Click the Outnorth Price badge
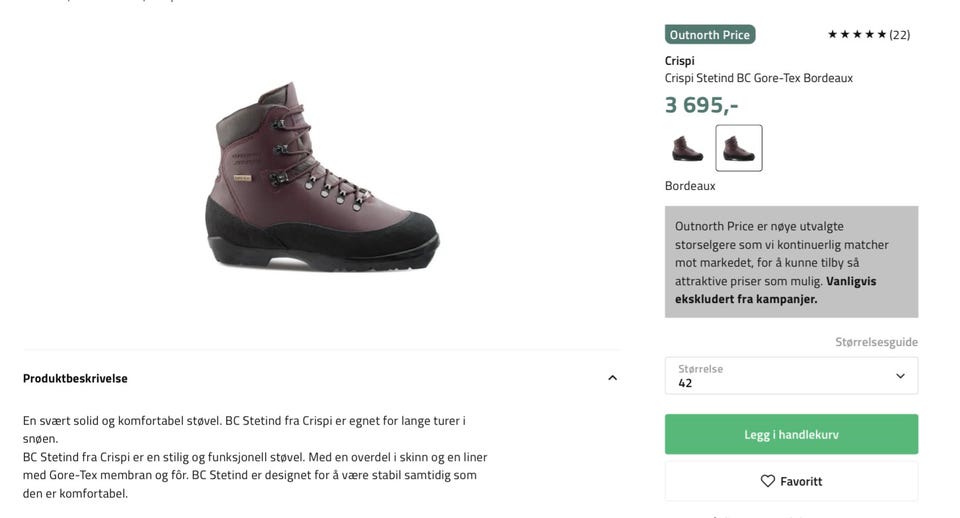 point(709,34)
